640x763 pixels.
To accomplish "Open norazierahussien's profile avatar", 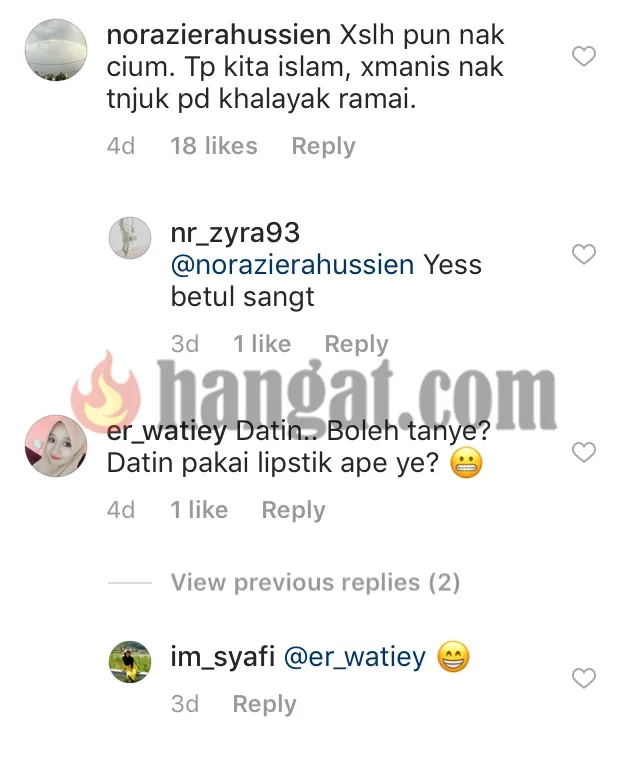I will [x=56, y=50].
